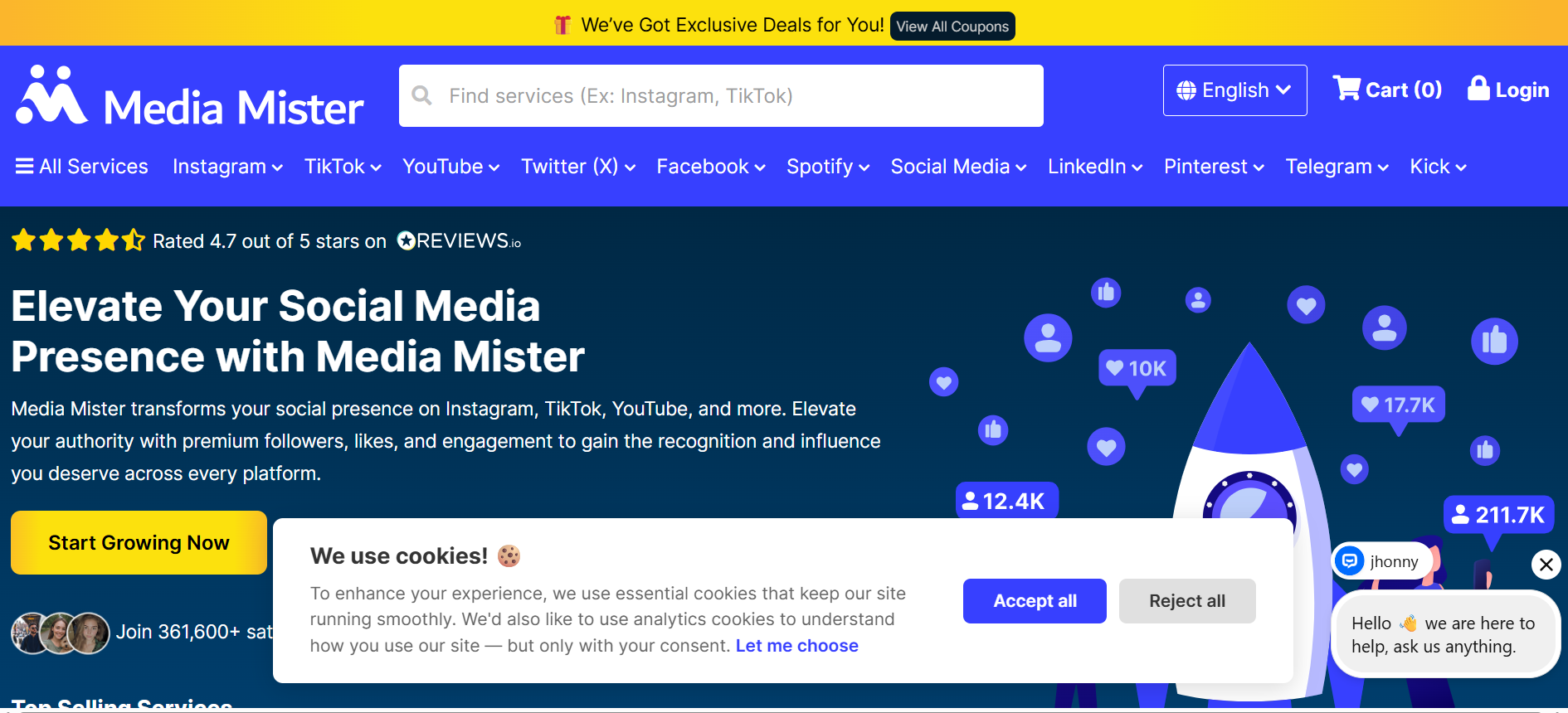This screenshot has width=1568, height=713.
Task: Click the Login padlock icon
Action: point(1478,88)
